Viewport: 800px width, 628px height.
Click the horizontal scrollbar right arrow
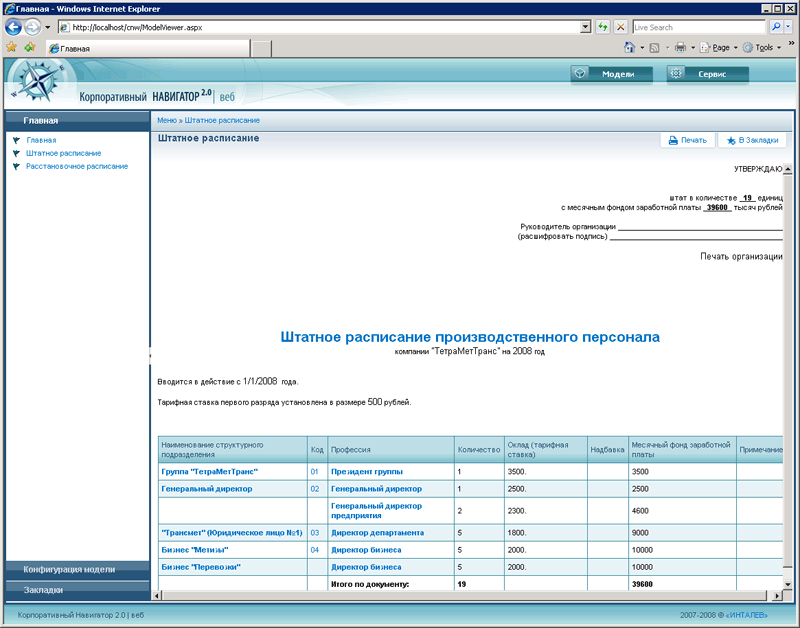tap(777, 595)
